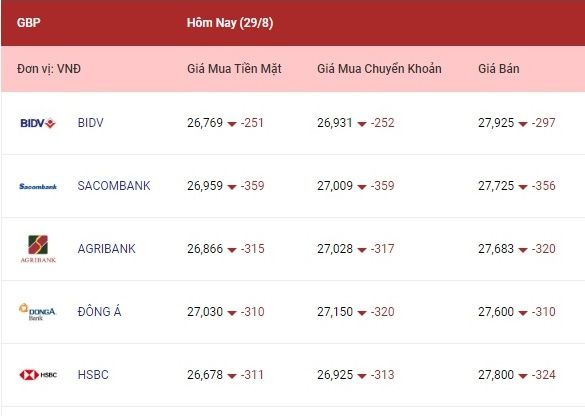
Task: Click the Agribank logo icon
Action: click(x=38, y=248)
